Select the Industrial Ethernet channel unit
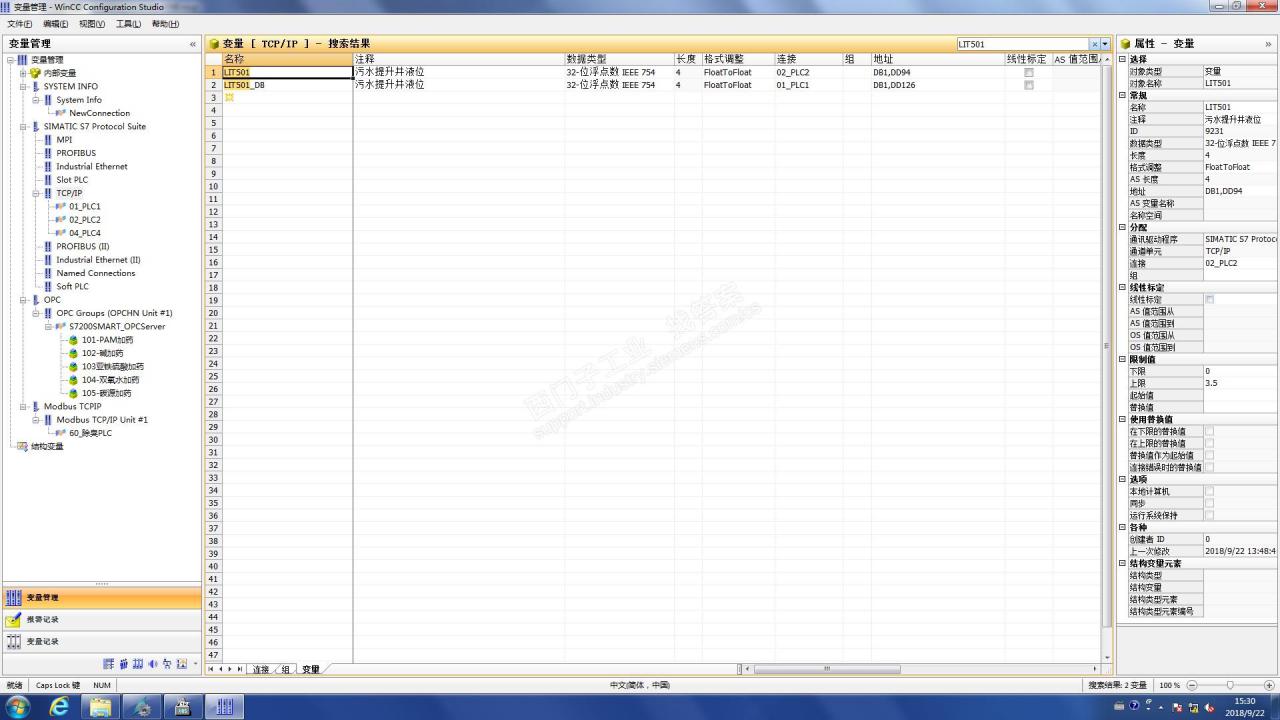Screen dimensions: 1280x720 coord(91,166)
